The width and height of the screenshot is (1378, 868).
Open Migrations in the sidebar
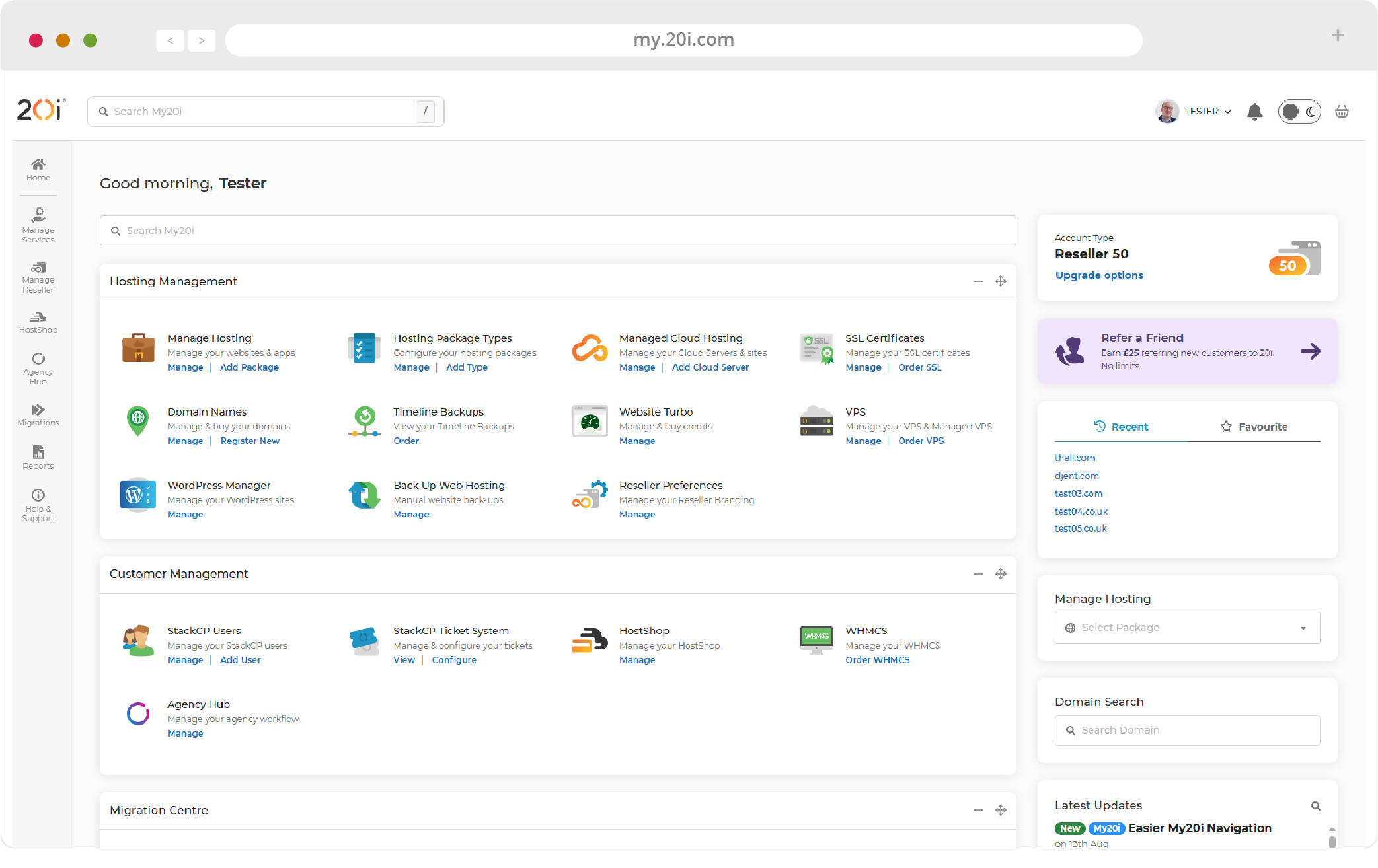pyautogui.click(x=38, y=415)
